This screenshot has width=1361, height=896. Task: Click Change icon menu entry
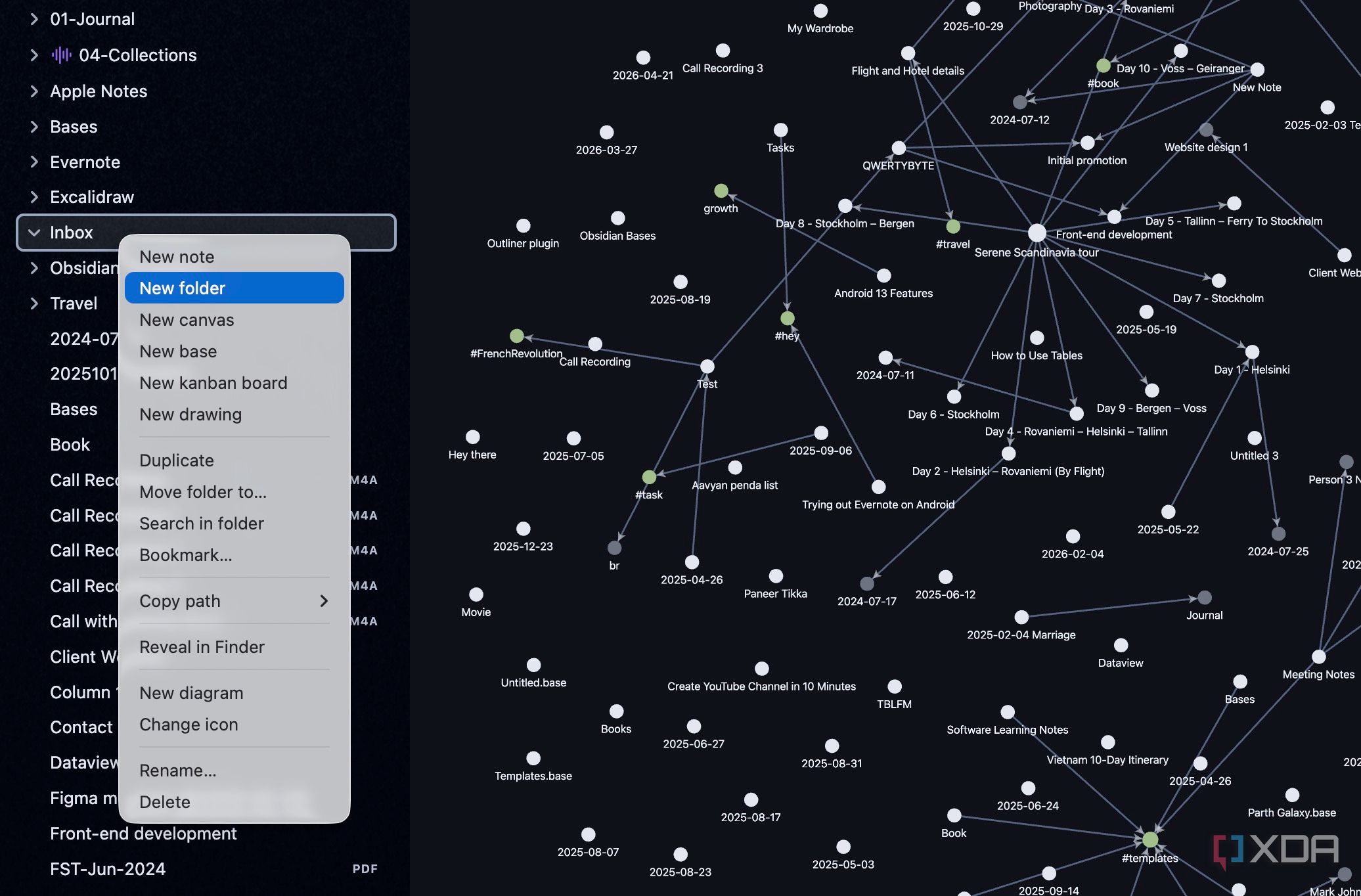click(x=234, y=725)
